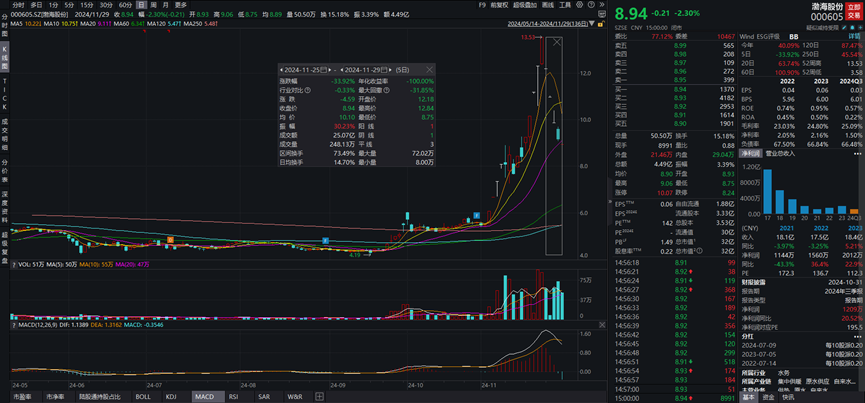Select the 日 daily K-line period
This screenshot has width=865, height=403.
tap(141, 4)
